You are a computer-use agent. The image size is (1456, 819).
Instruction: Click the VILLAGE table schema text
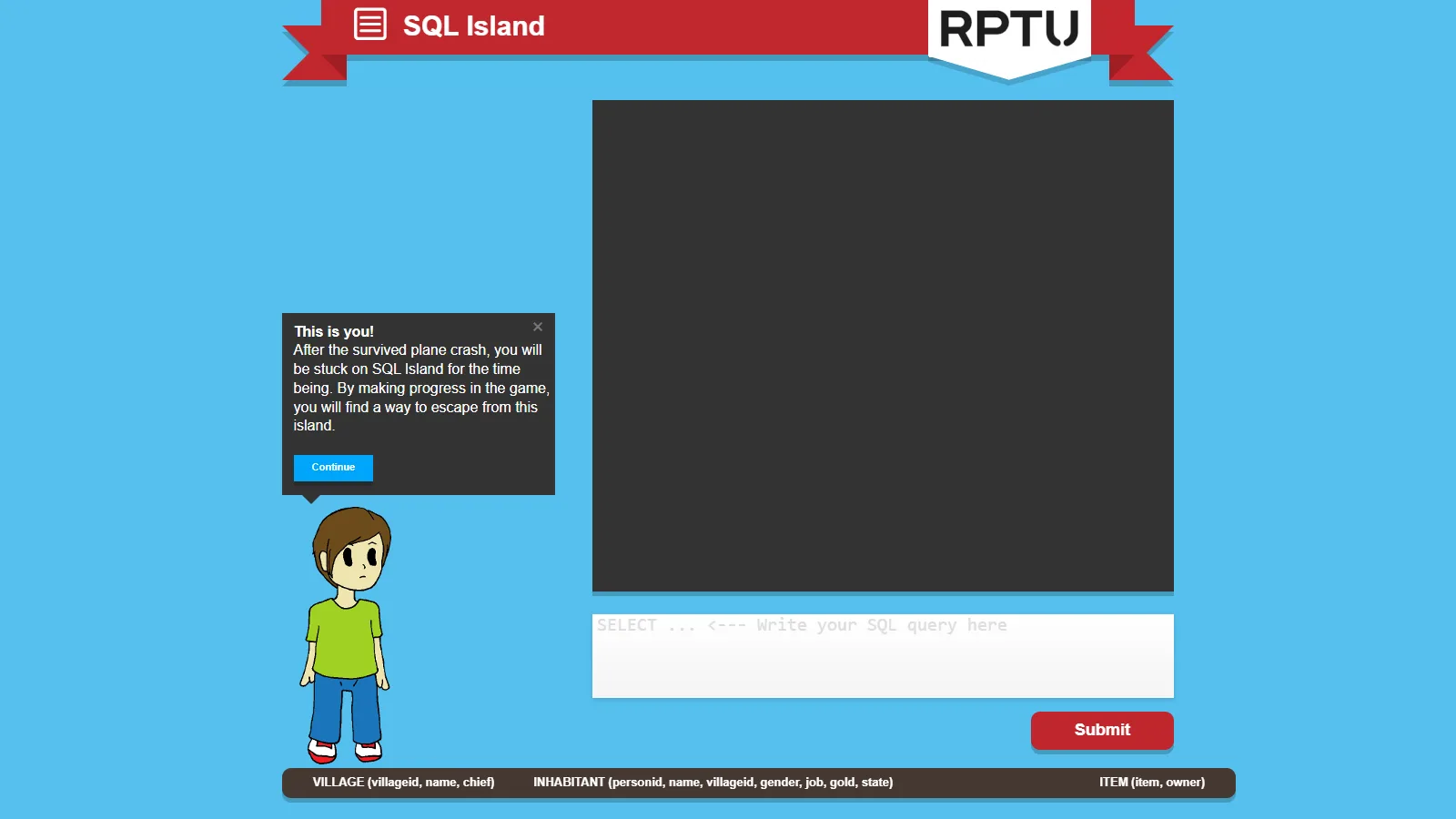(x=403, y=783)
